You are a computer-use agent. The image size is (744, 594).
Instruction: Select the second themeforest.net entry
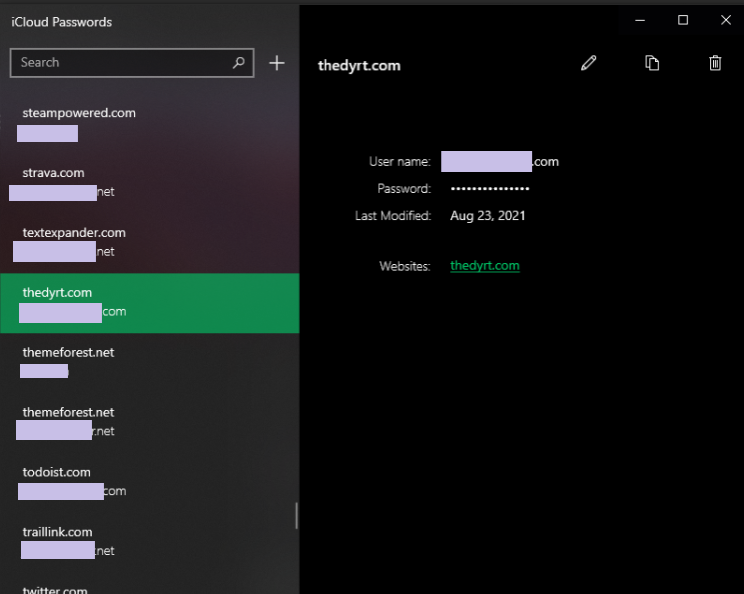tap(149, 422)
